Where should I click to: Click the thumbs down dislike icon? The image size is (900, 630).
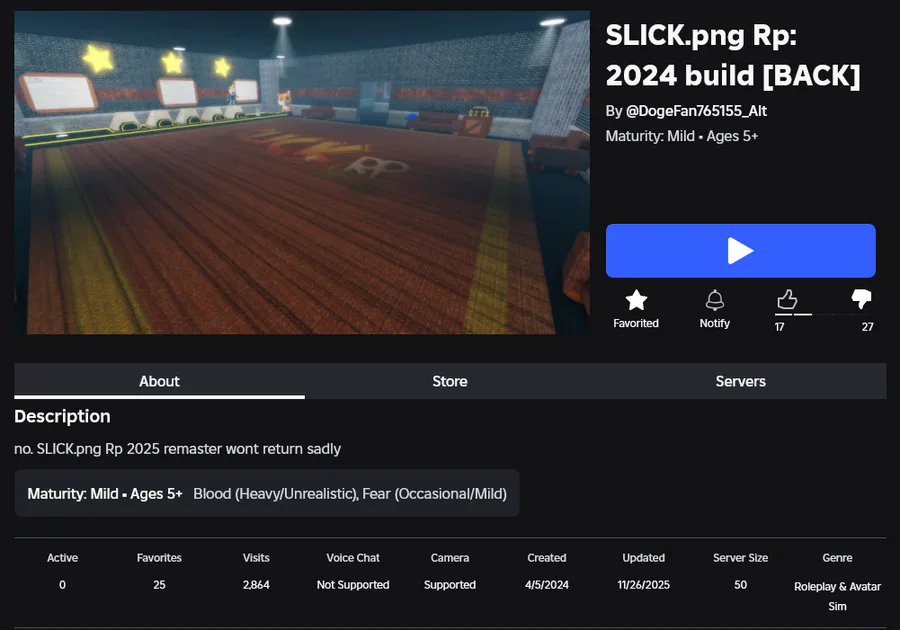(x=861, y=300)
